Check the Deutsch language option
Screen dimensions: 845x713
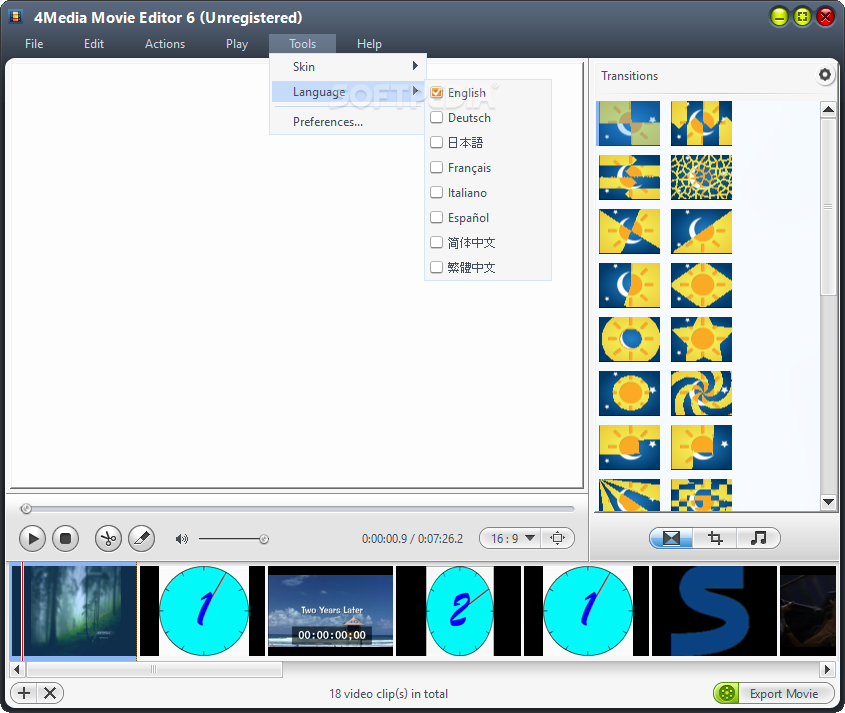coord(436,117)
